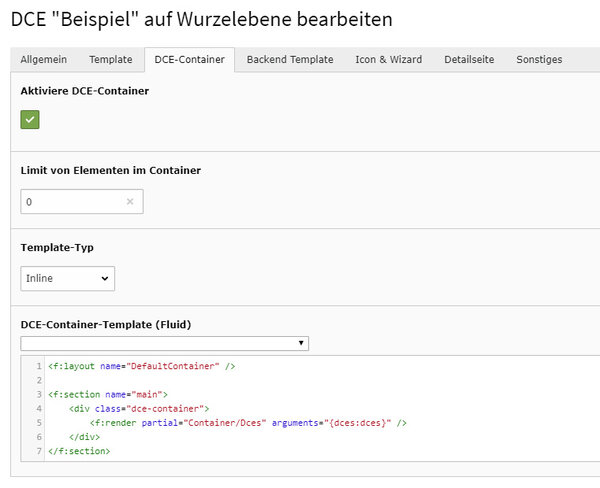Screen dimensions: 600x488
Task: Open the Template tab
Action: coord(111,59)
